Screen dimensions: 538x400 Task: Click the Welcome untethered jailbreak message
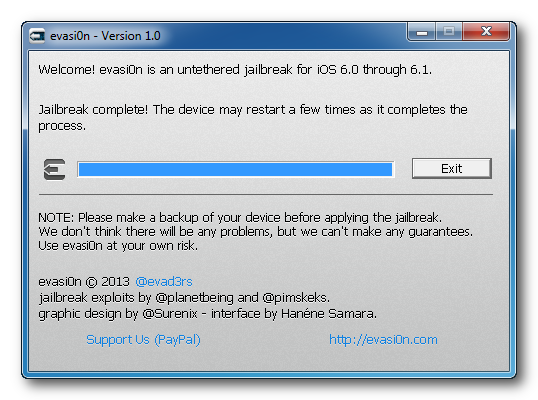(x=235, y=70)
